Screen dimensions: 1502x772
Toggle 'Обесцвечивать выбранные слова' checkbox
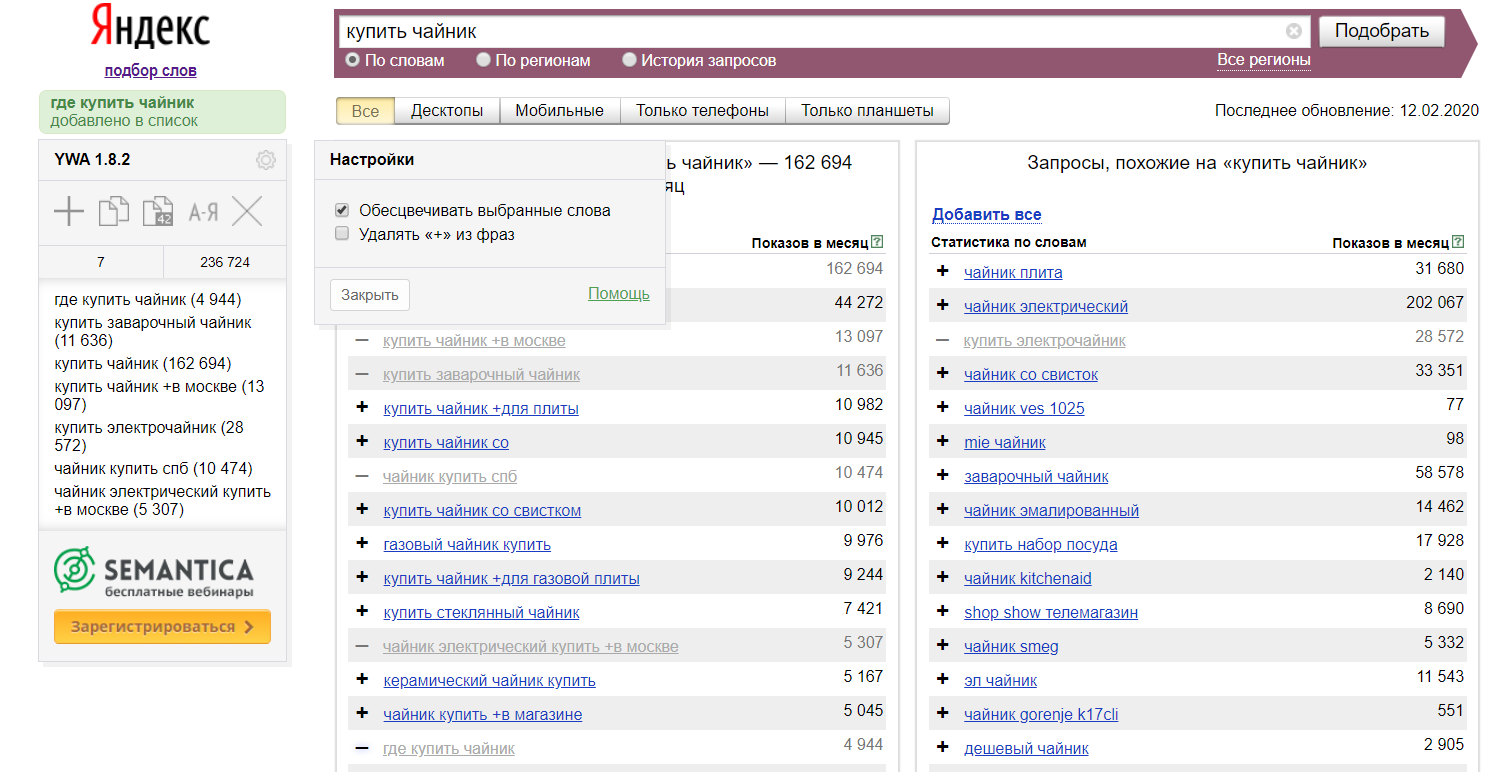(x=342, y=210)
